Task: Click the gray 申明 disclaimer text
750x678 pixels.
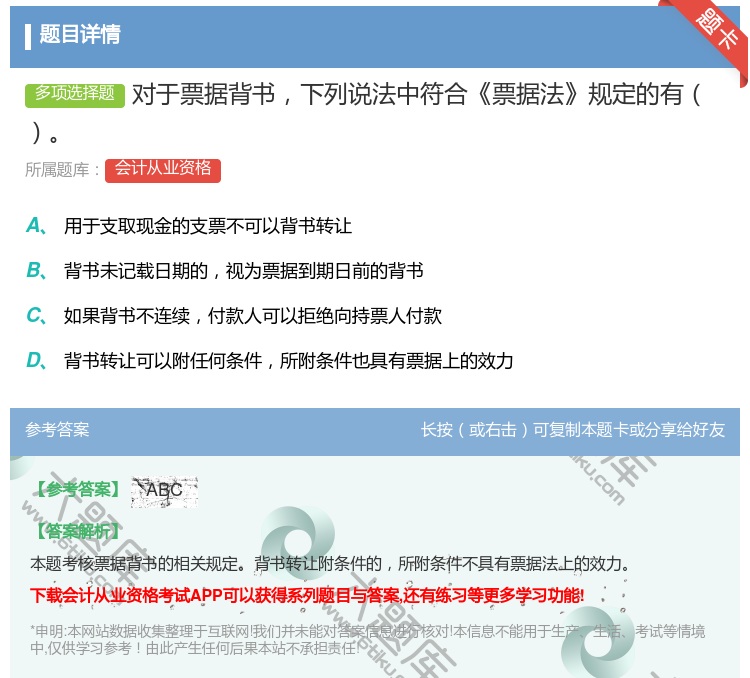Action: [367, 640]
